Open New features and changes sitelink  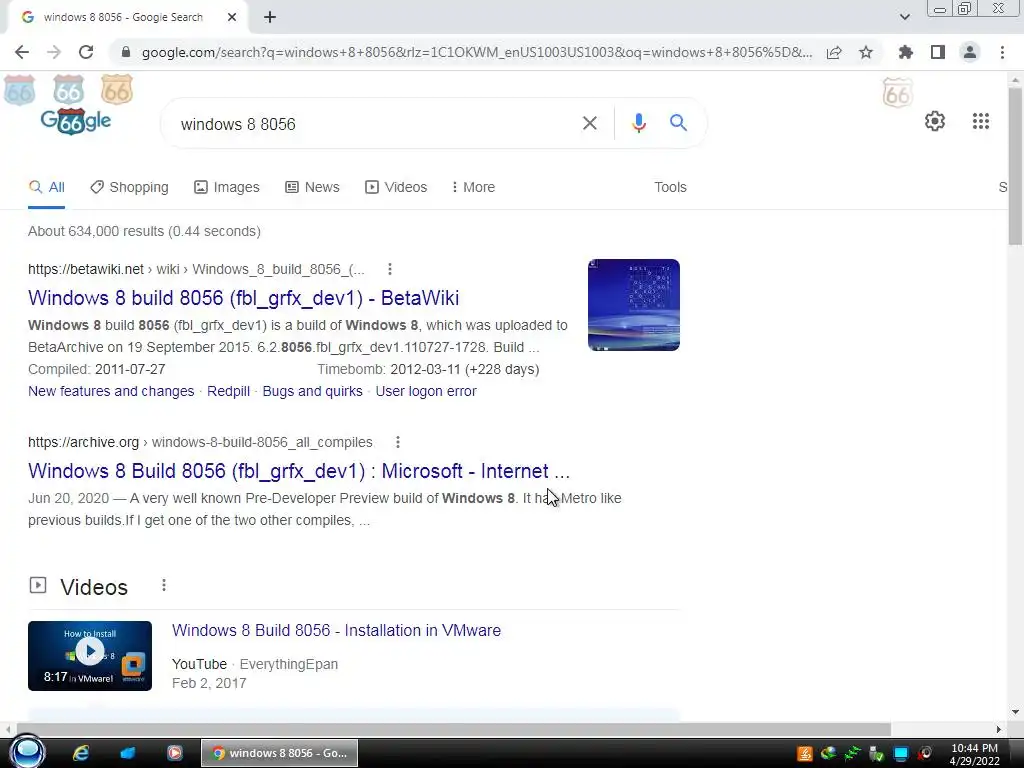(x=111, y=391)
